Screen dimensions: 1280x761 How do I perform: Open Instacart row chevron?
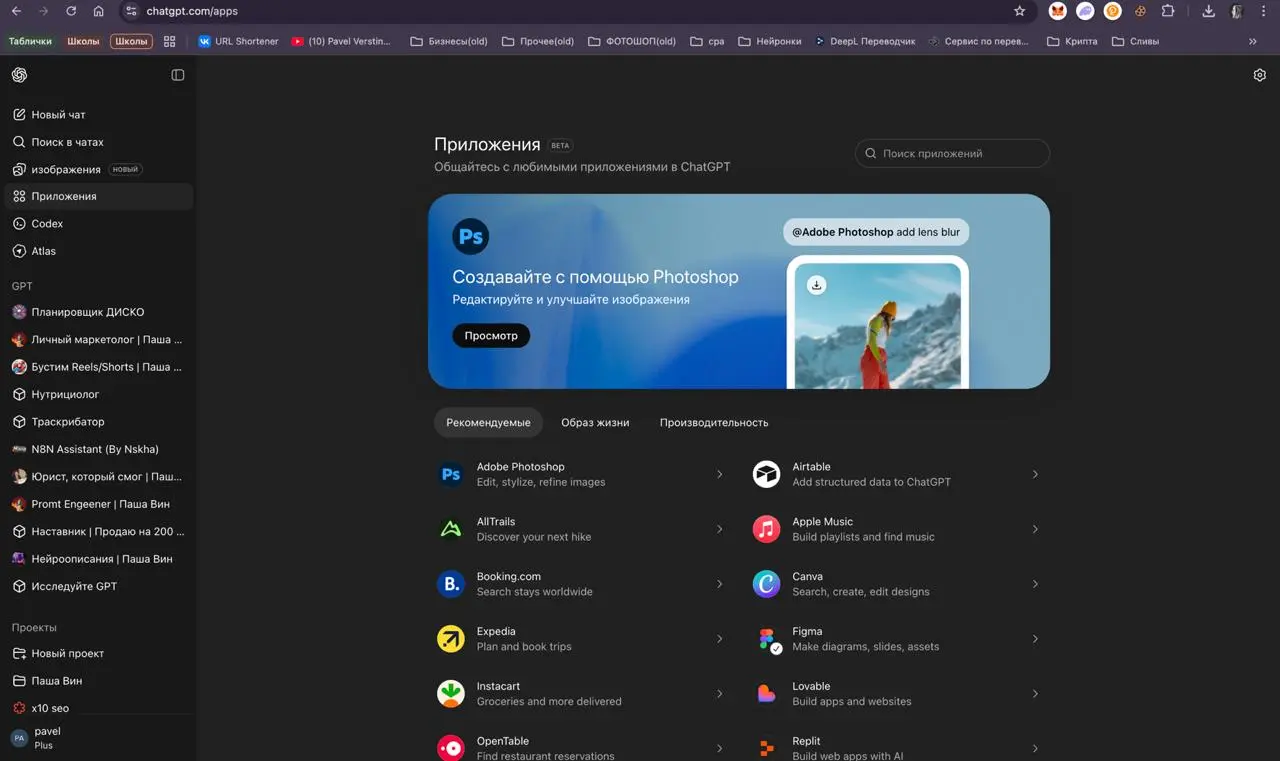click(719, 694)
